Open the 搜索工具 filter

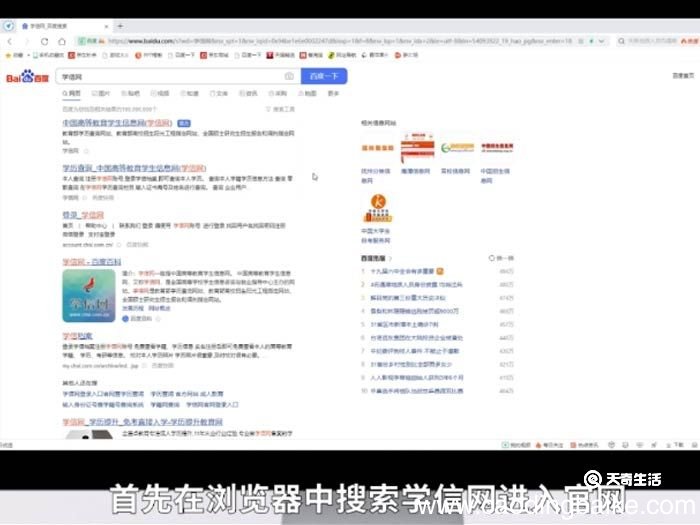pyautogui.click(x=280, y=109)
